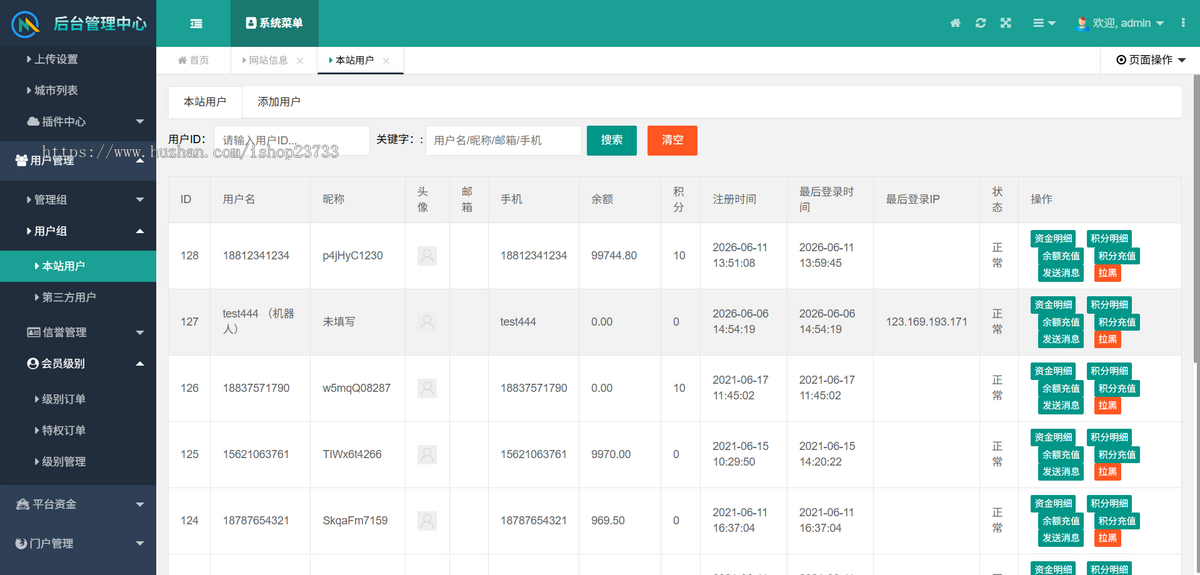Image resolution: width=1200 pixels, height=575 pixels.
Task: Click the avatar image for user 127
Action: (427, 322)
